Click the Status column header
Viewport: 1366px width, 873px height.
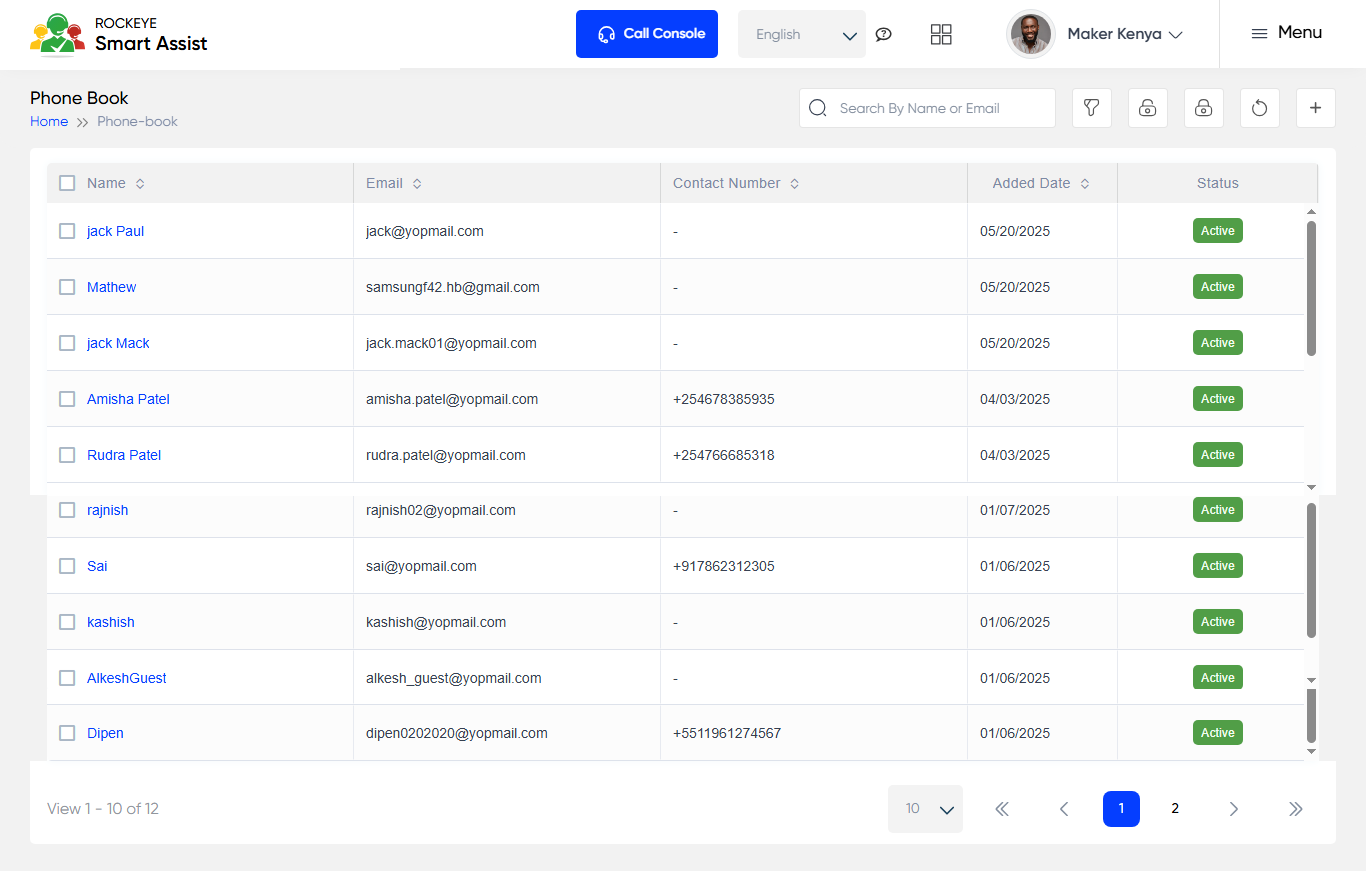coord(1218,184)
